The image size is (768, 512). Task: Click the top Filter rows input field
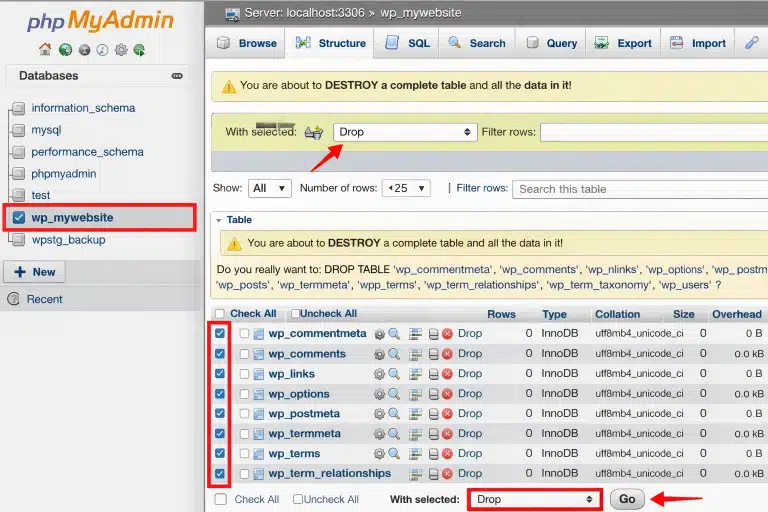click(654, 132)
